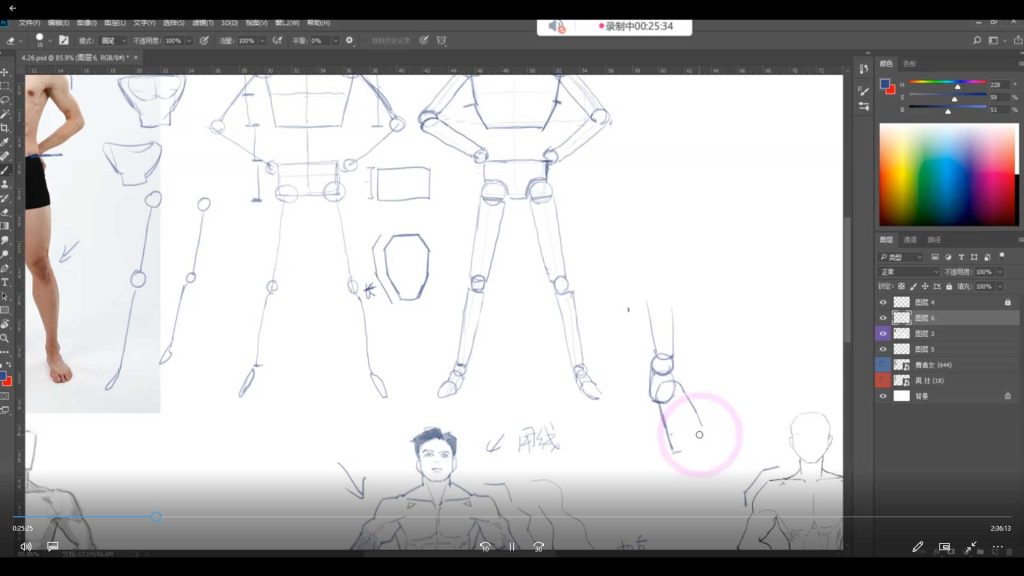Select the Dodge tool
The height and width of the screenshot is (576, 1024).
click(x=5, y=255)
